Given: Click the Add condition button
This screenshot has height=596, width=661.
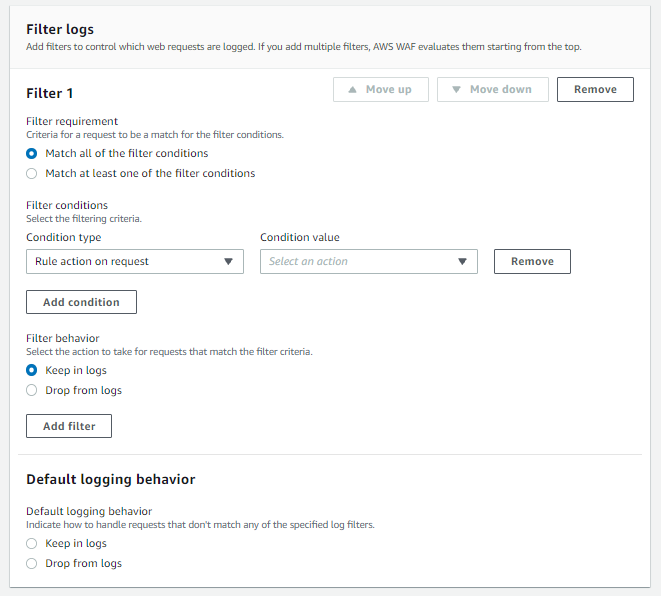Looking at the screenshot, I should [x=81, y=303].
